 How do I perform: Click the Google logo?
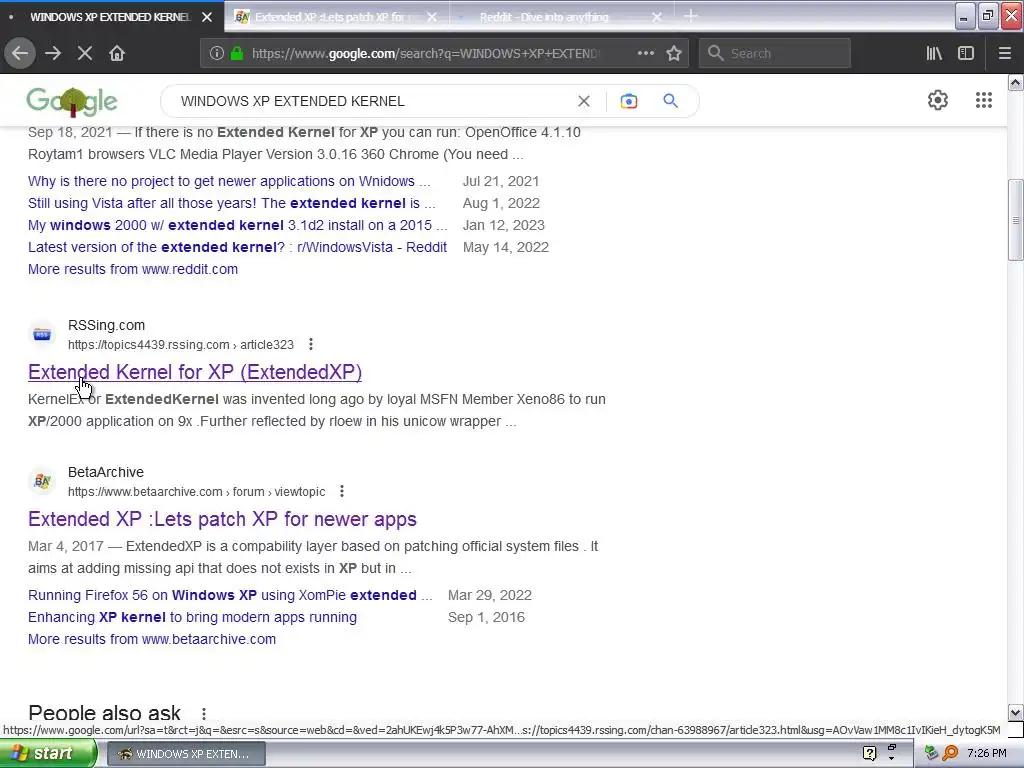coord(72,101)
